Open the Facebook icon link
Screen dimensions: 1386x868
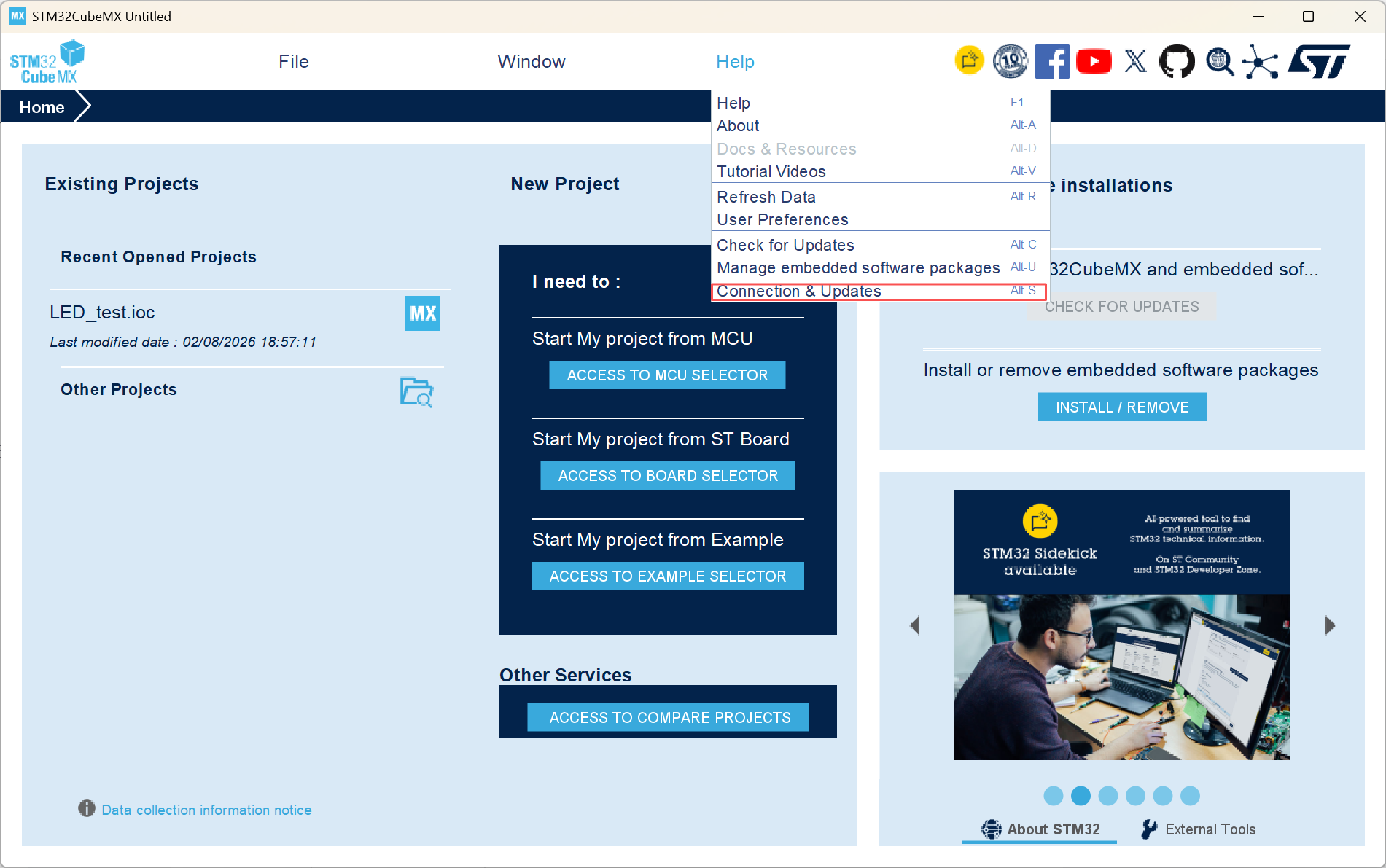coord(1052,61)
